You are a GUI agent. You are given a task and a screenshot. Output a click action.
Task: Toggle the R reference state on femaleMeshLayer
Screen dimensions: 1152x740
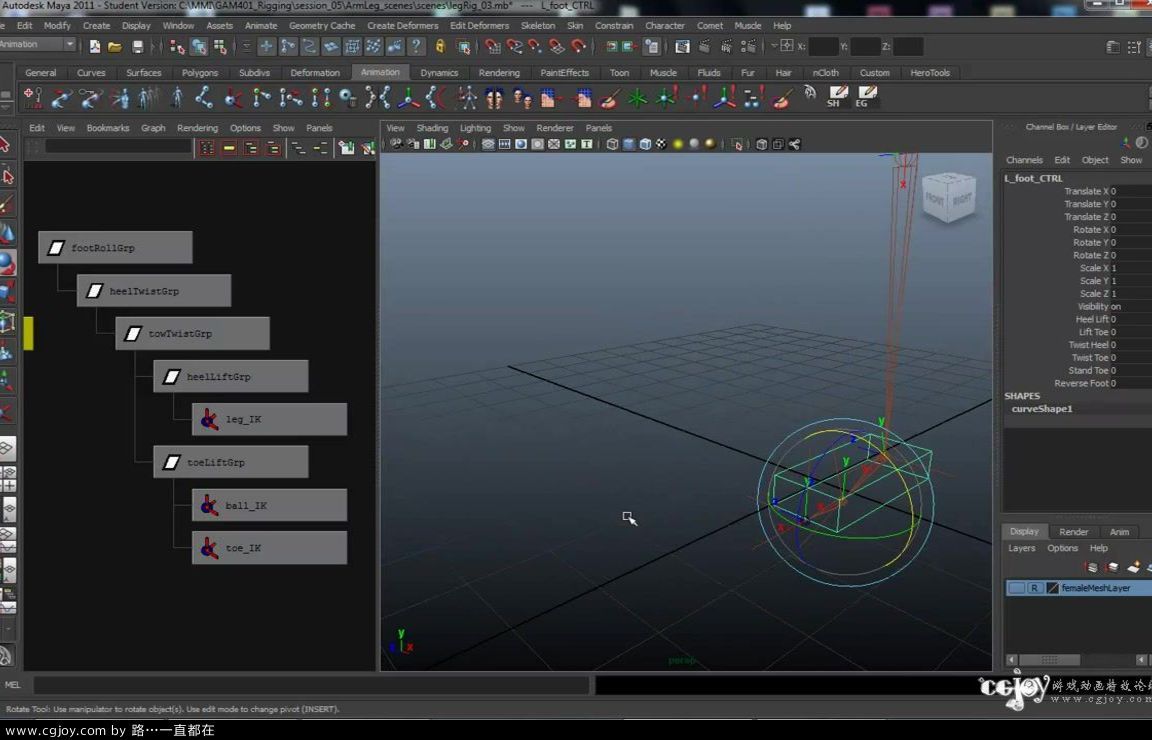click(x=1035, y=587)
